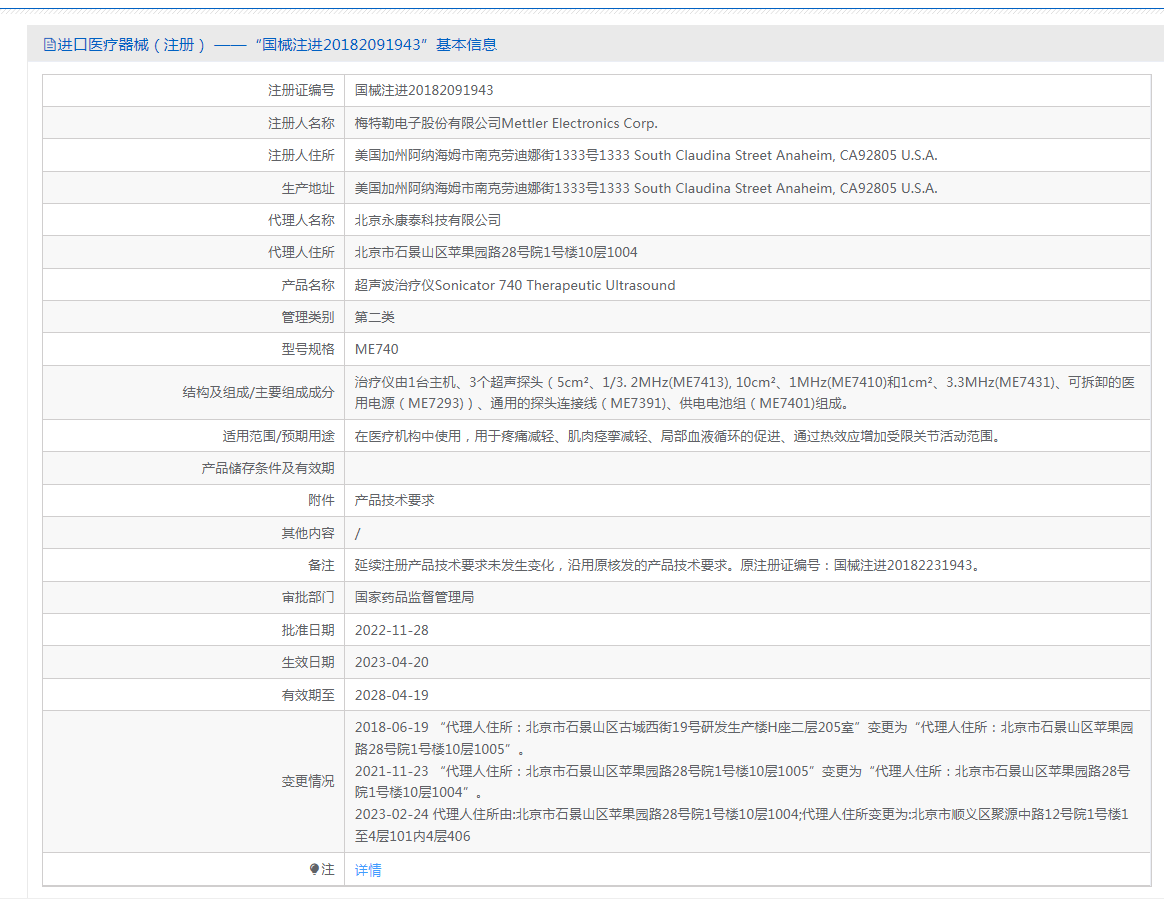Click the approving department 国家药品监督管理局
Viewport: 1164px width, 900px height.
(x=414, y=598)
